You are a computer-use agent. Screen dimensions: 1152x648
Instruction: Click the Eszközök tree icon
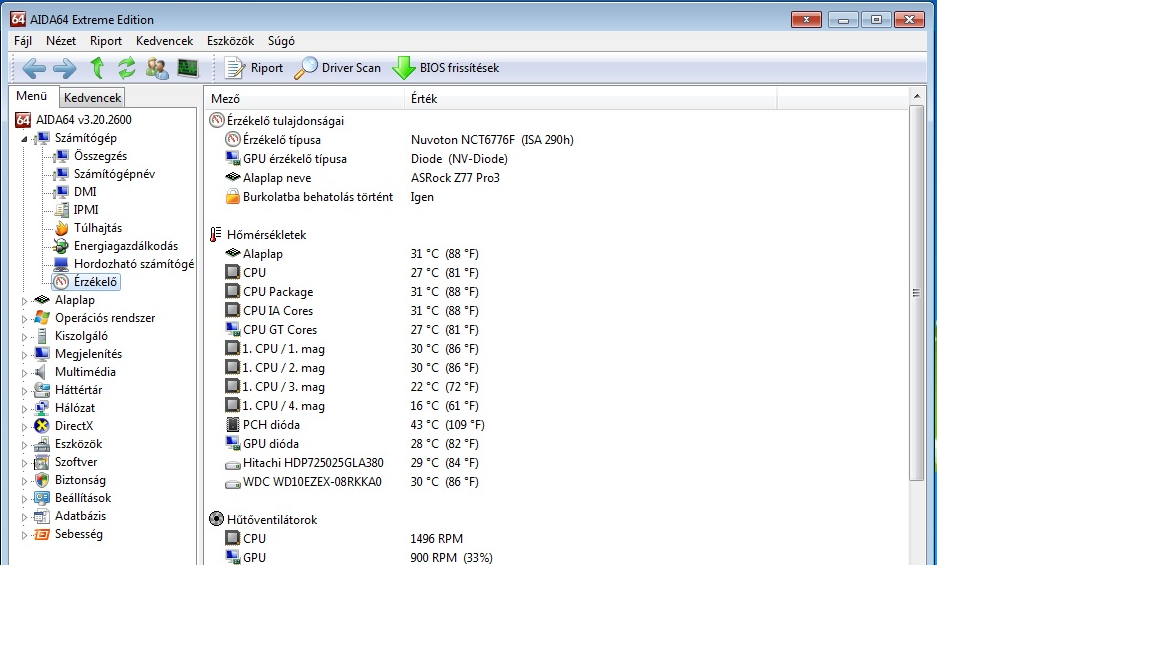42,444
